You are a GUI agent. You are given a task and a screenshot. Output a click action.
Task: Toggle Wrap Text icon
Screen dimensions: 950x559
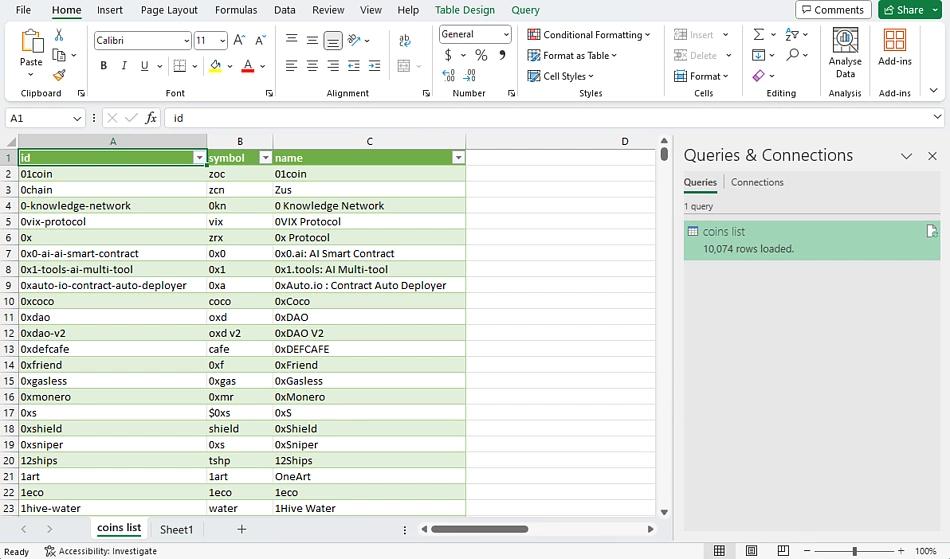[405, 40]
